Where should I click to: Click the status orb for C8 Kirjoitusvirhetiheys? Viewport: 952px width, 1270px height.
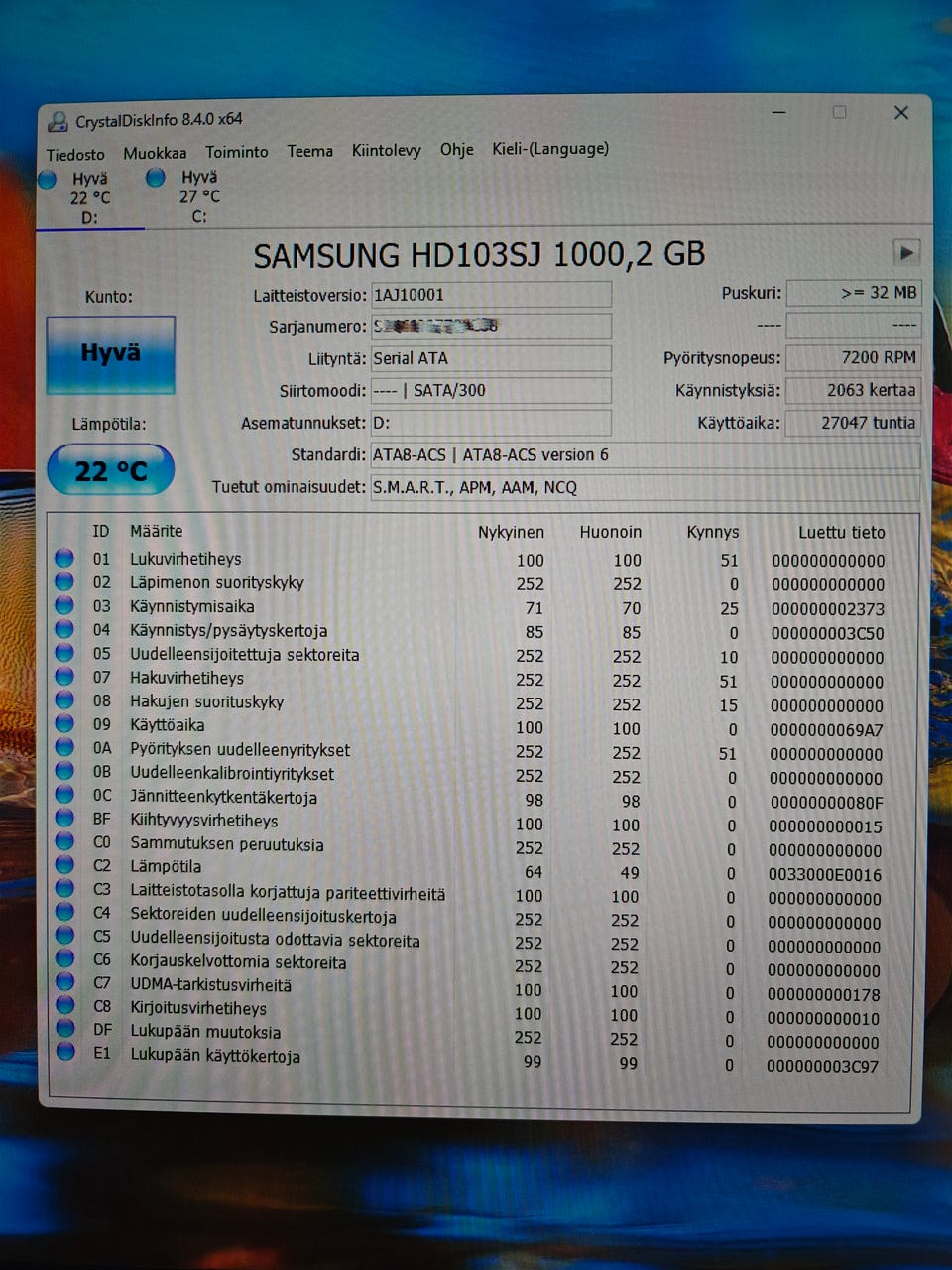[x=64, y=1005]
